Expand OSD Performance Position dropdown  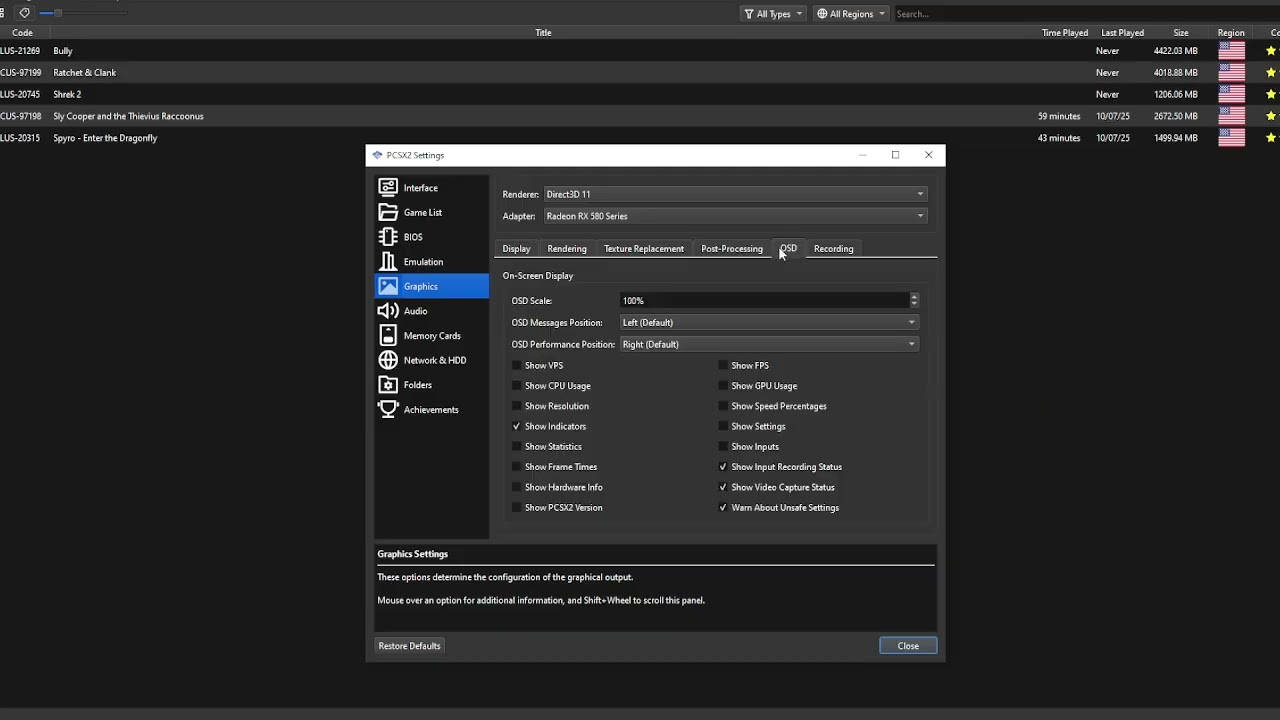click(x=769, y=344)
